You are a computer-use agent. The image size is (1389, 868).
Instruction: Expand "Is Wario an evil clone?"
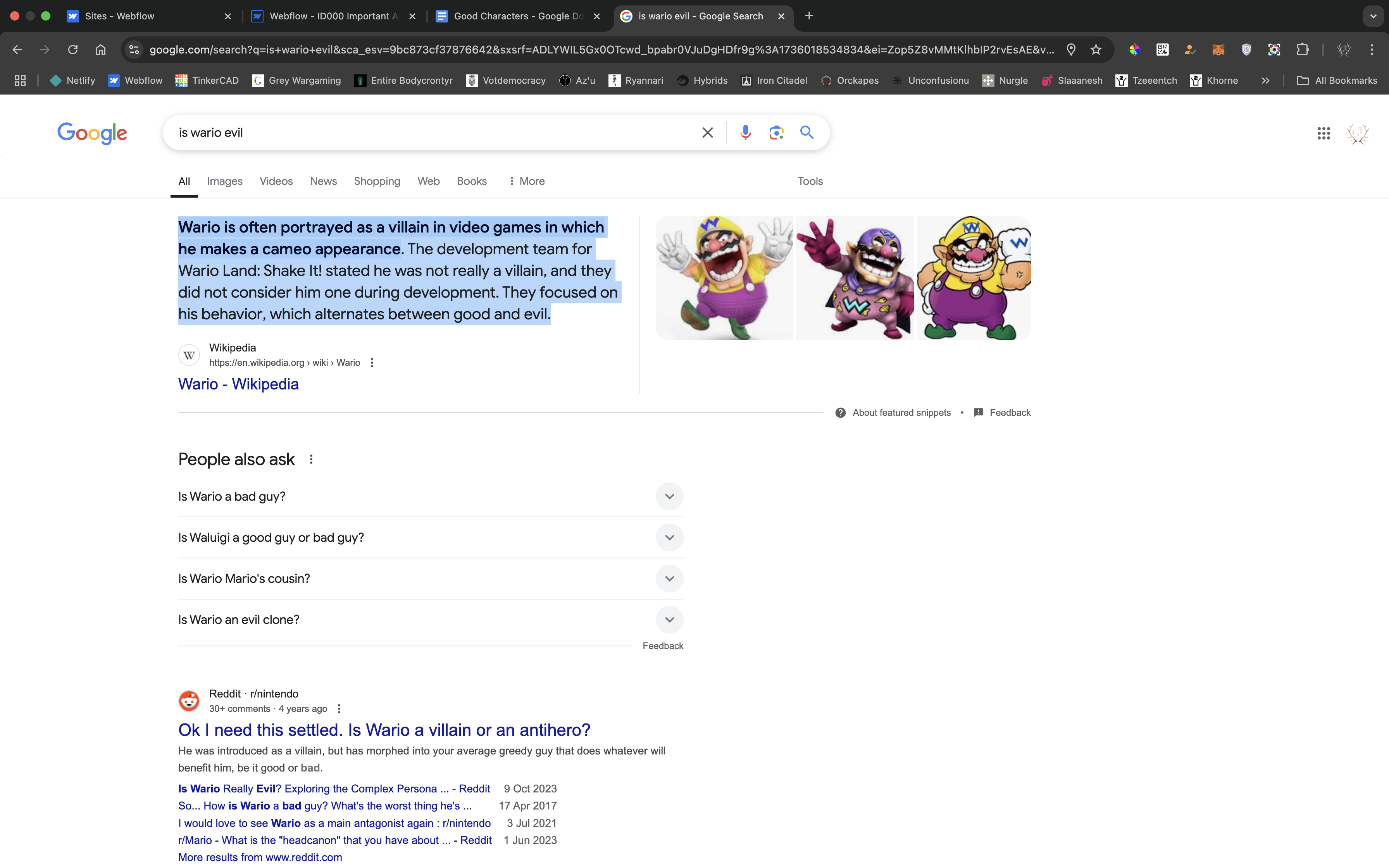click(x=669, y=620)
